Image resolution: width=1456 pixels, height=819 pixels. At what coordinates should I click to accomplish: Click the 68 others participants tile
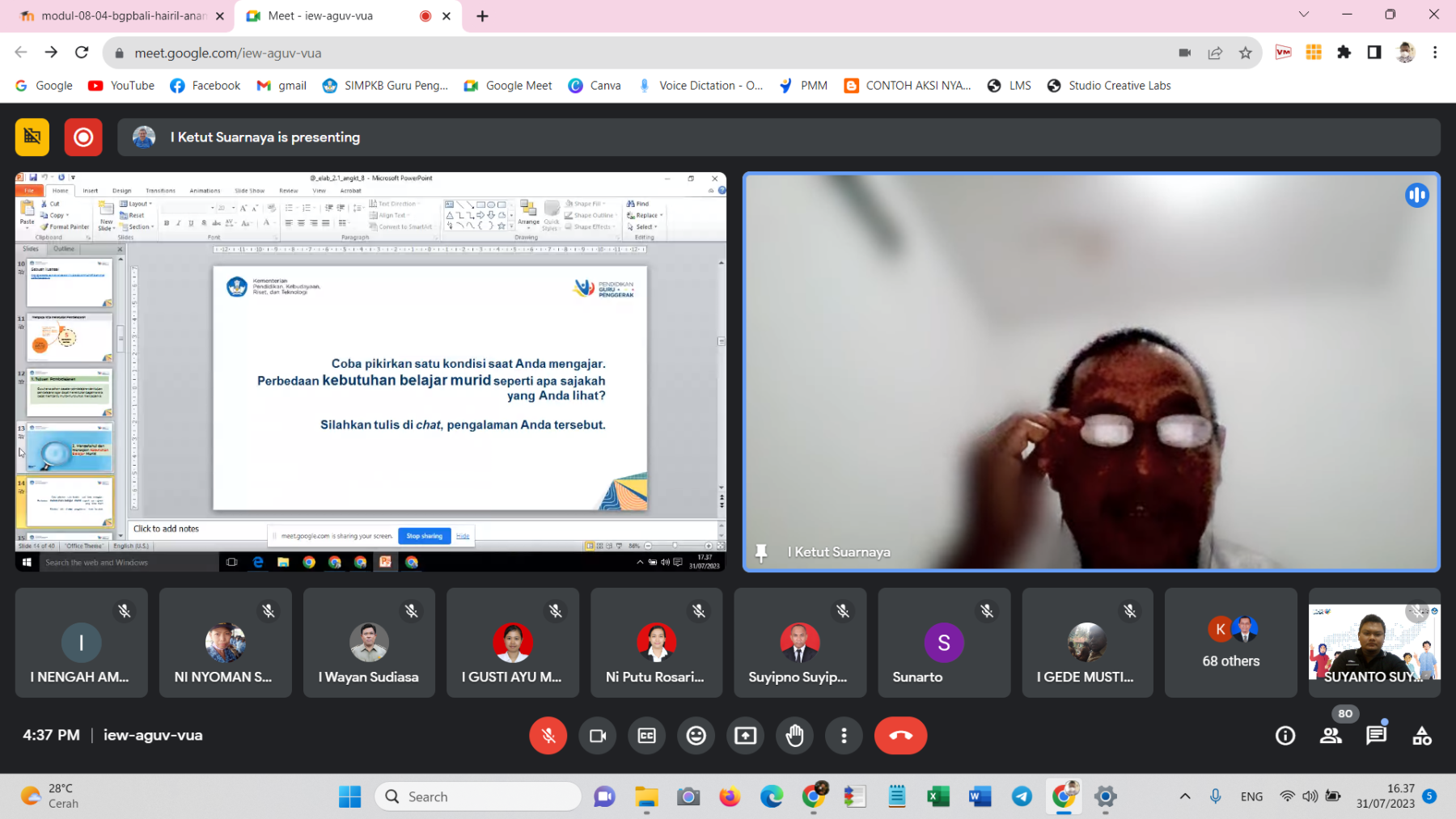coord(1230,643)
